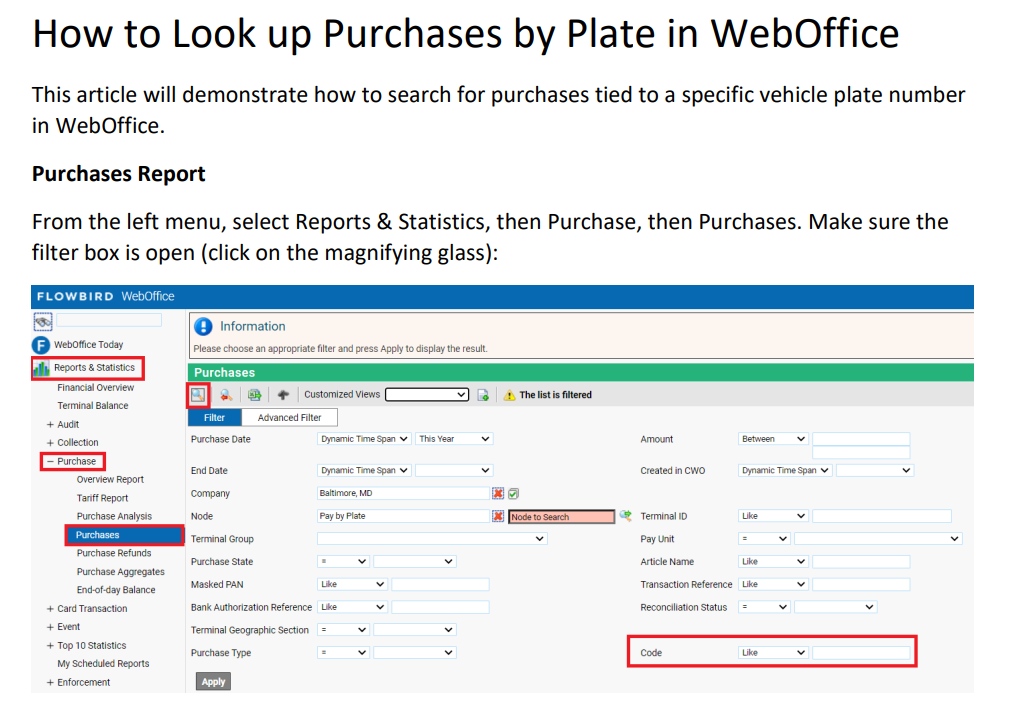Open the Purchase State value dropdown
Image resolution: width=1027 pixels, height=701 pixels.
(x=414, y=561)
